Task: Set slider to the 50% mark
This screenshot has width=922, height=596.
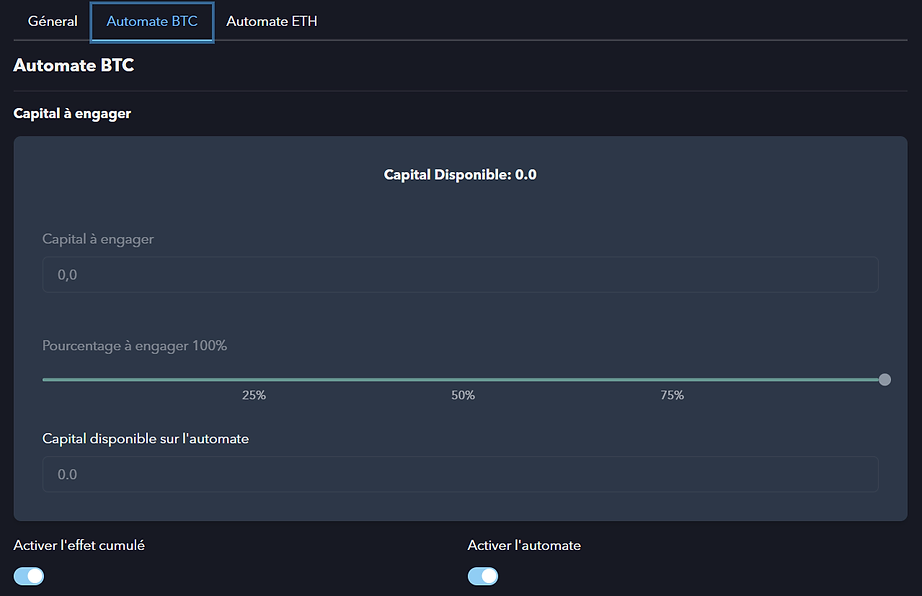Action: click(463, 380)
